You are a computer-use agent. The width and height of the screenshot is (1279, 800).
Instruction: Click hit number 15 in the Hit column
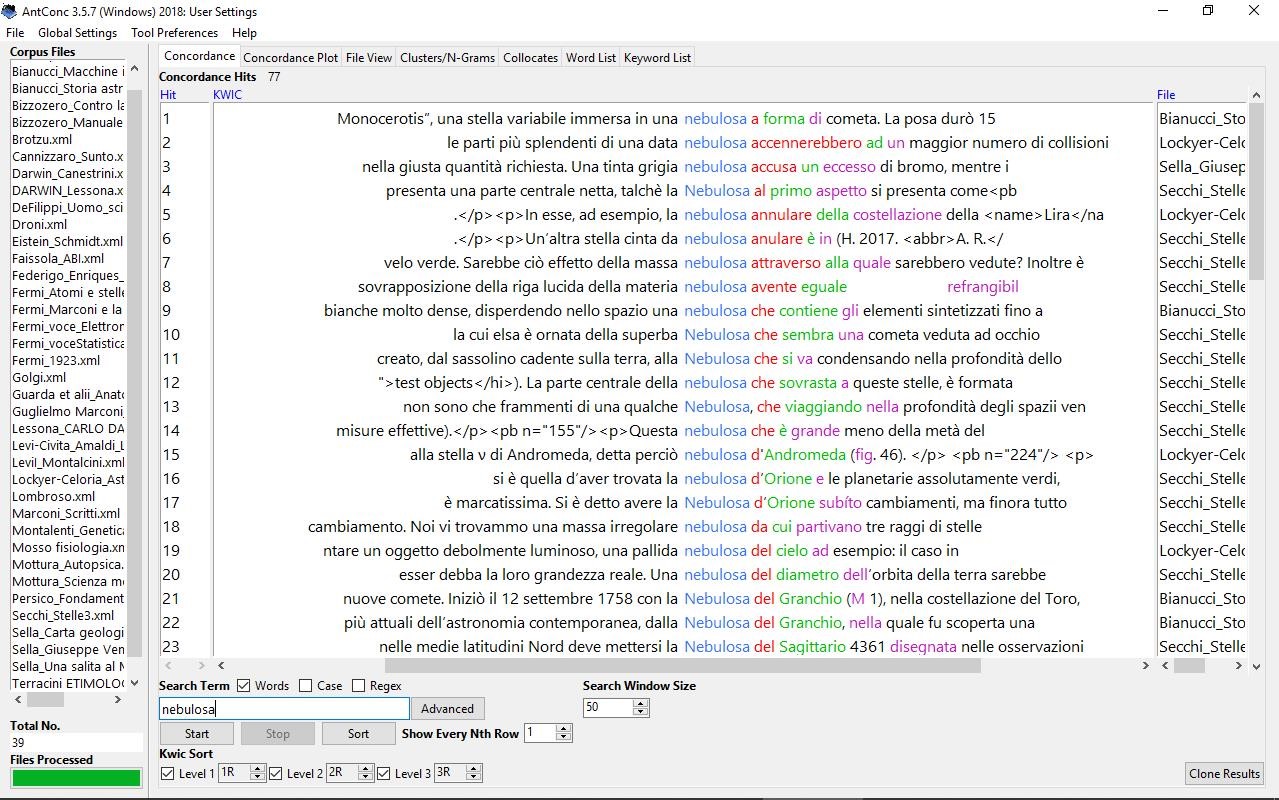click(x=171, y=455)
